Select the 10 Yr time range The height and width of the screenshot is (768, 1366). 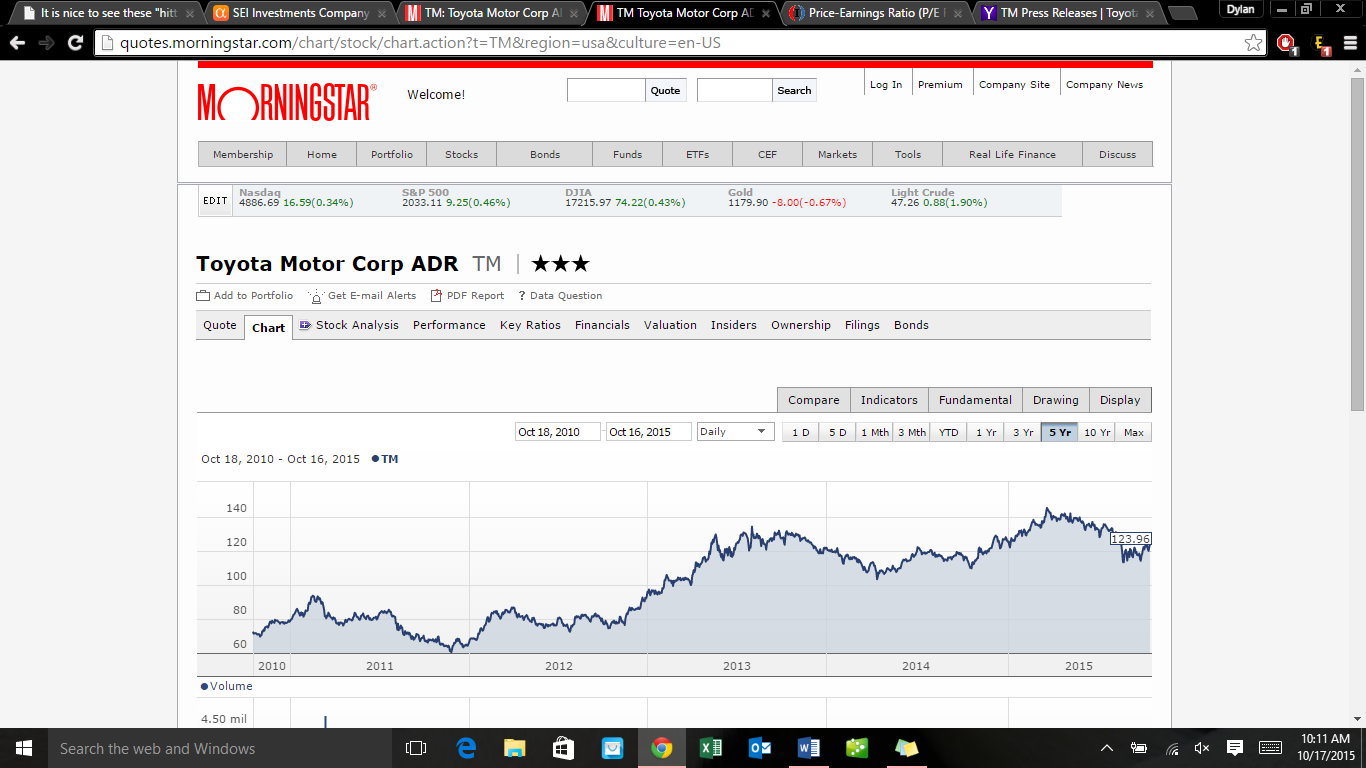tap(1097, 432)
